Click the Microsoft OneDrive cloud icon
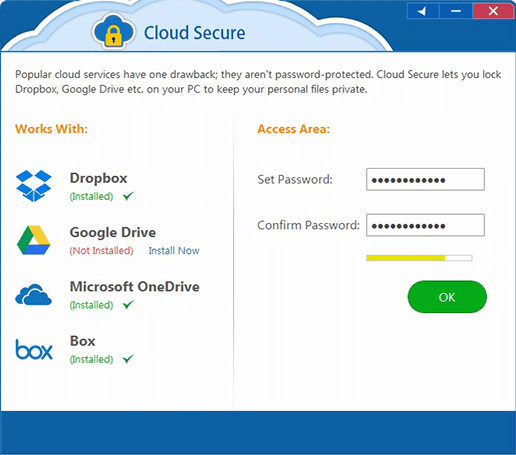The width and height of the screenshot is (516, 455). click(33, 295)
